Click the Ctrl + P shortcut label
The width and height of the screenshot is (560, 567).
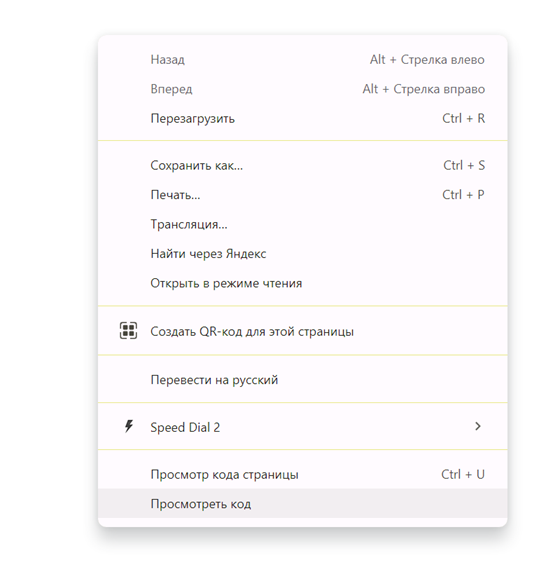[x=463, y=195]
